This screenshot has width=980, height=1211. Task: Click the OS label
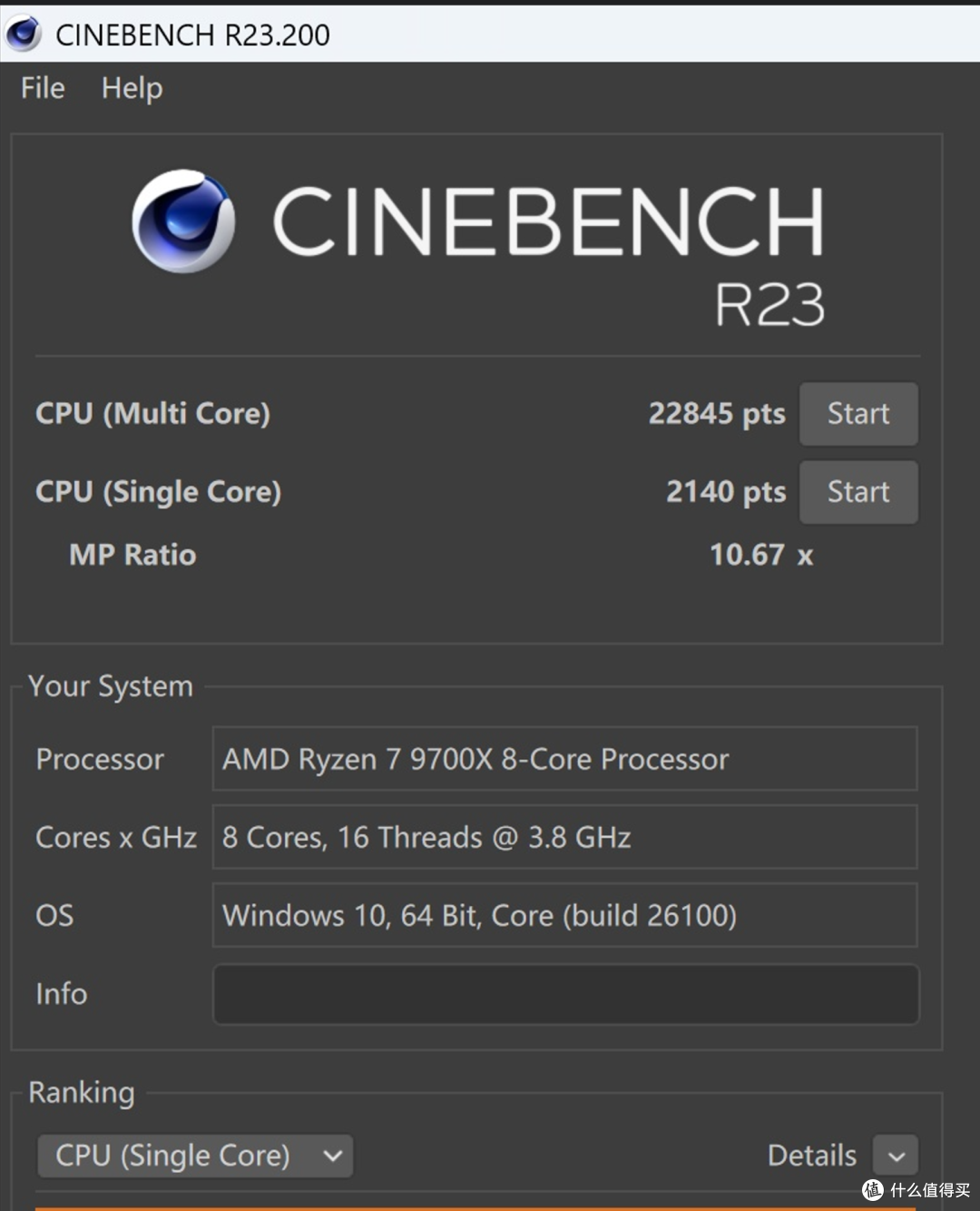54,915
